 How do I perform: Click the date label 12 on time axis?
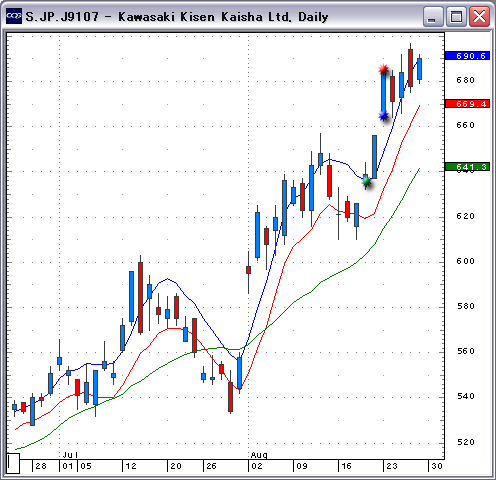131,466
